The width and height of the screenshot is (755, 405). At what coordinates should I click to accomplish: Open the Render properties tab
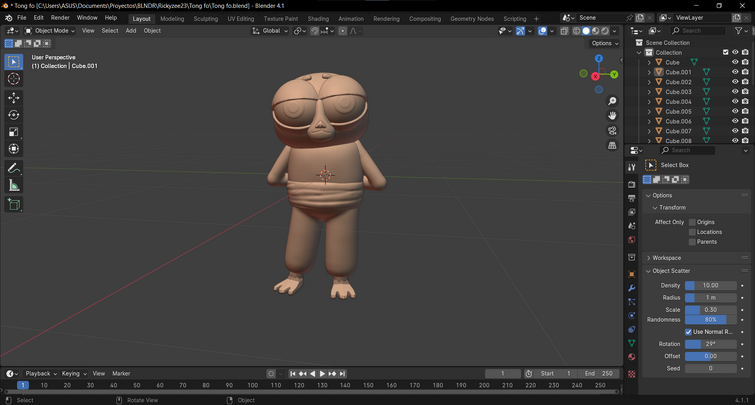pos(632,184)
